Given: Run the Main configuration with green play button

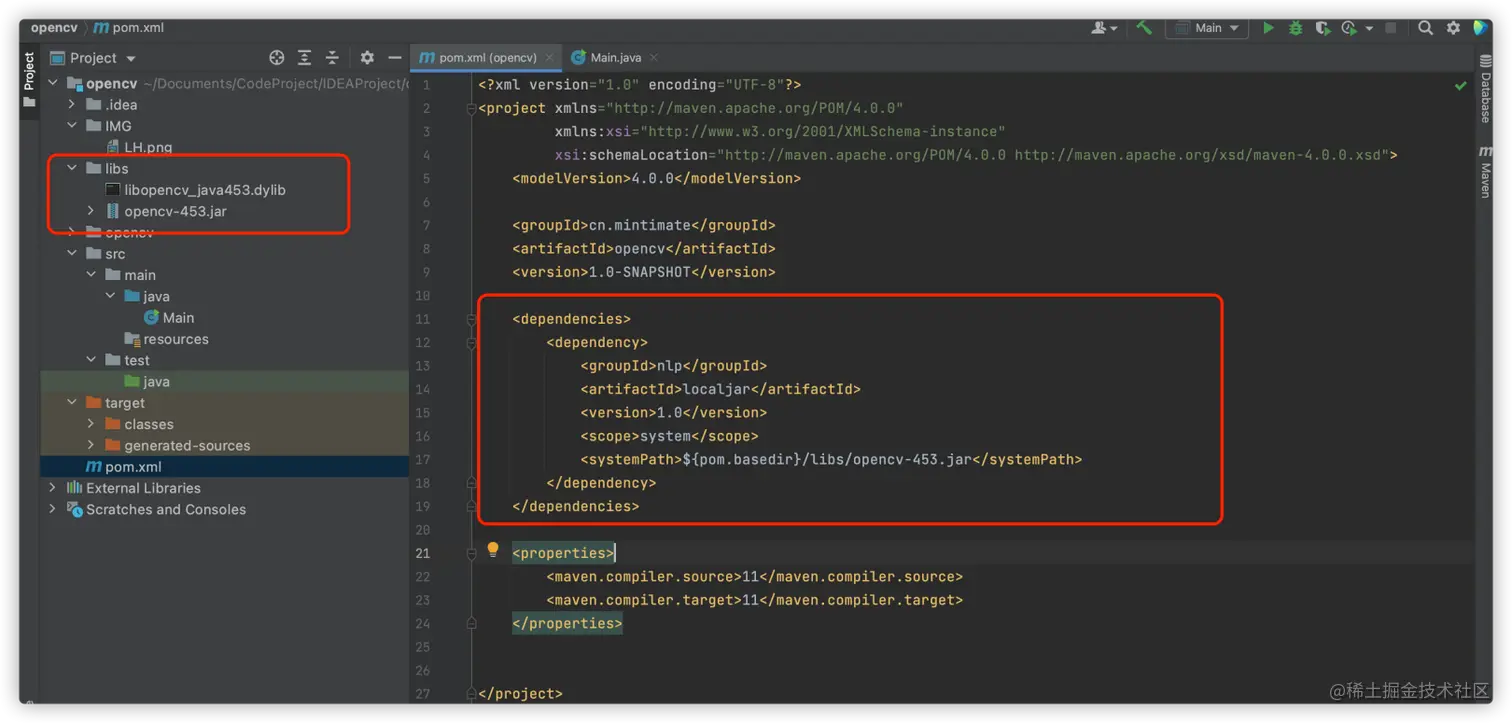Looking at the screenshot, I should tap(1268, 28).
